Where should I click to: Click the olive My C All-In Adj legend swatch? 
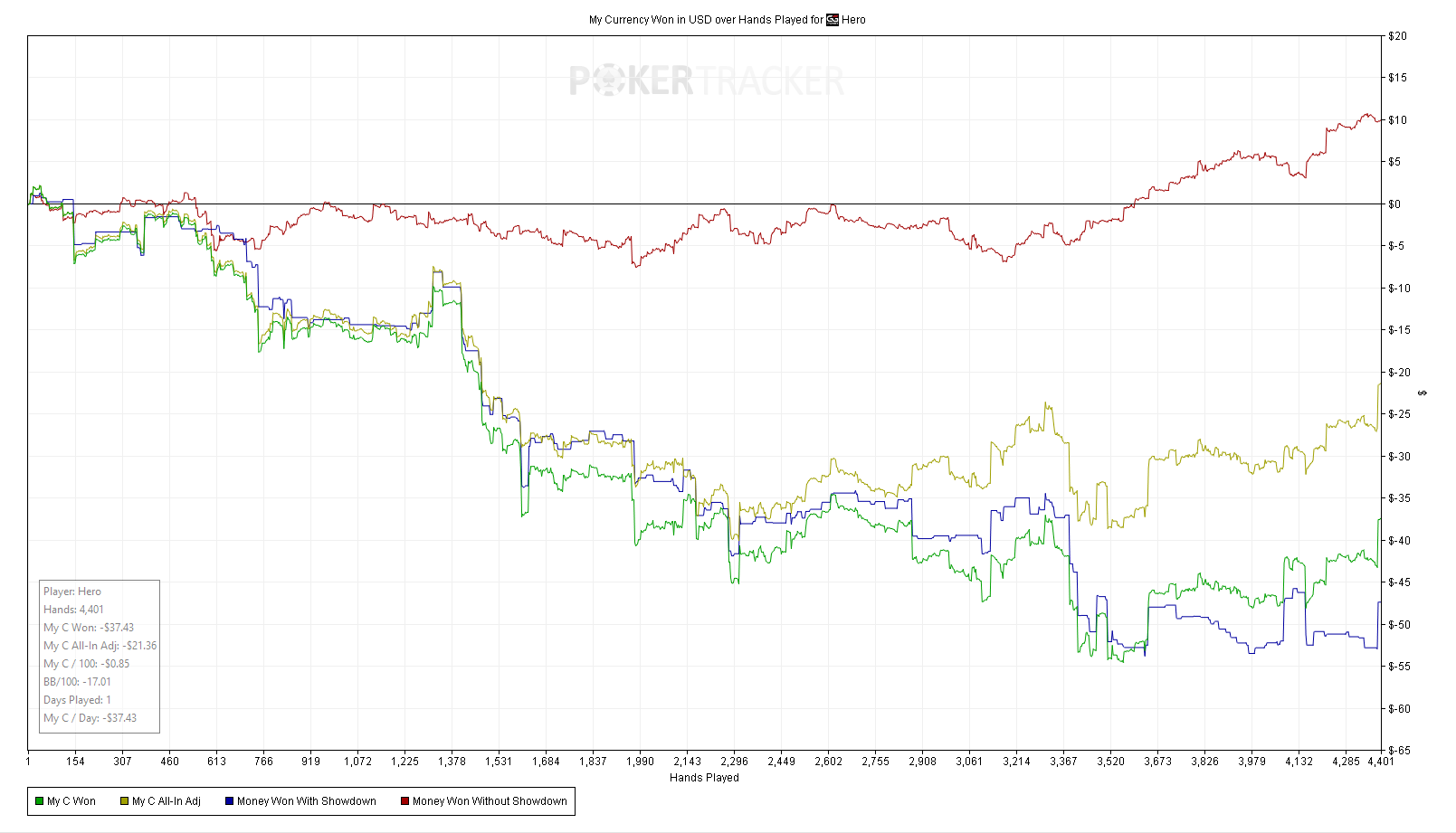pos(124,801)
